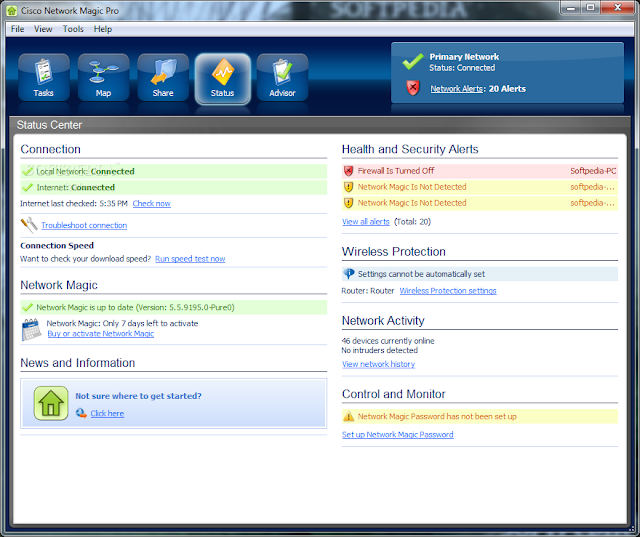Click the Check now link
Screen dimensions: 640x537
tap(151, 203)
